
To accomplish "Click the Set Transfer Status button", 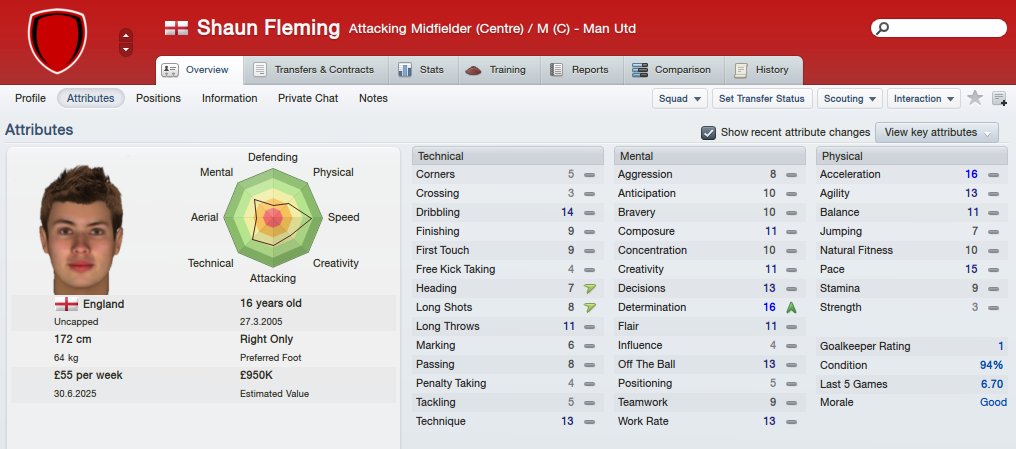I will pyautogui.click(x=762, y=98).
